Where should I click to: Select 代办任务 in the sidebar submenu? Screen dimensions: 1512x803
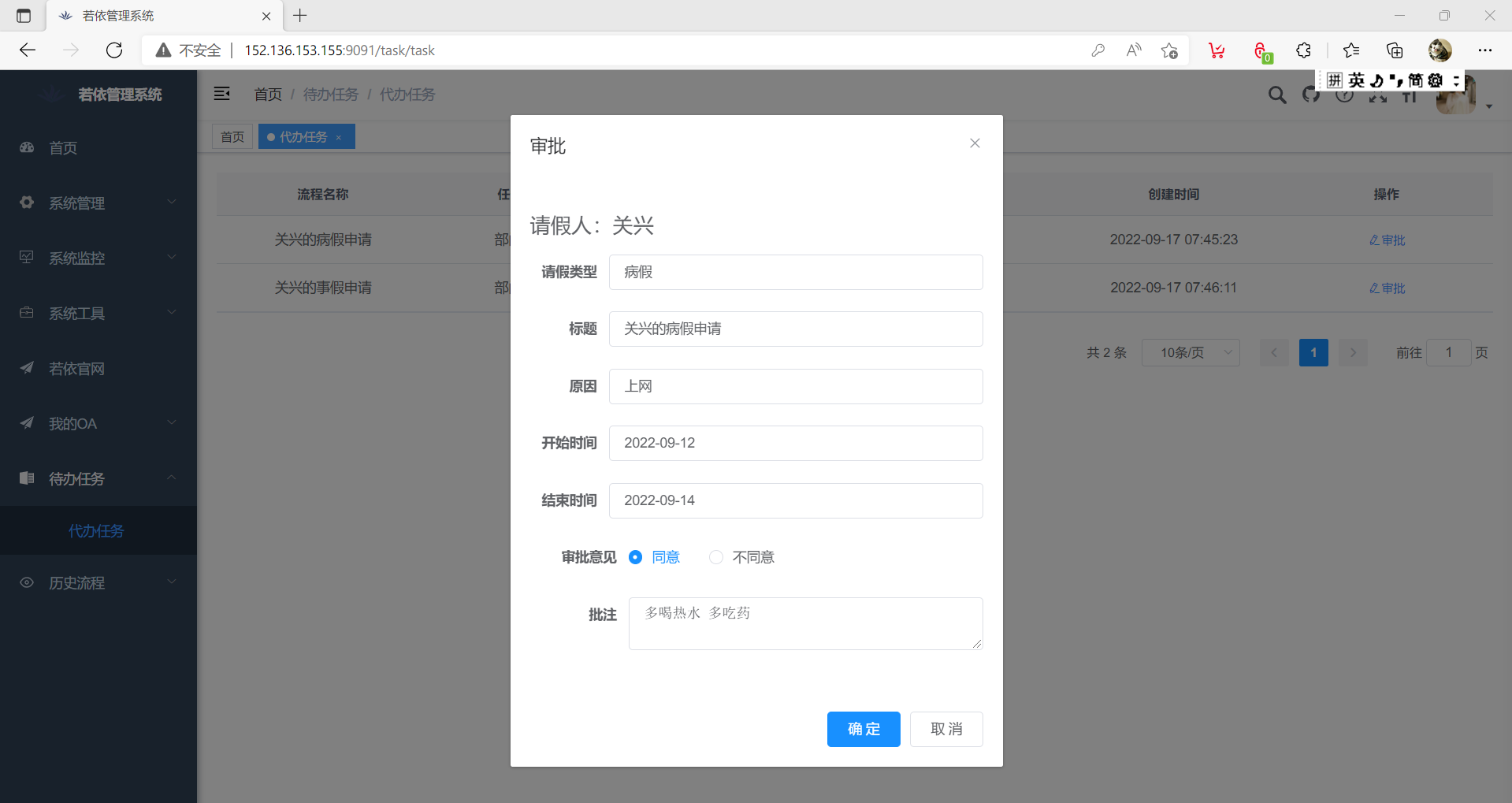click(x=96, y=531)
